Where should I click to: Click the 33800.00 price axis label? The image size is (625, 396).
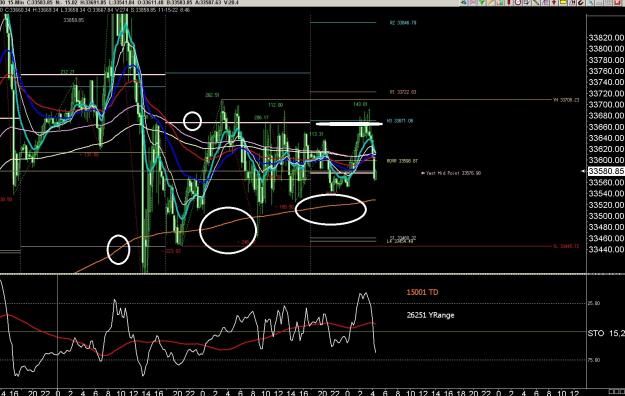[606, 49]
